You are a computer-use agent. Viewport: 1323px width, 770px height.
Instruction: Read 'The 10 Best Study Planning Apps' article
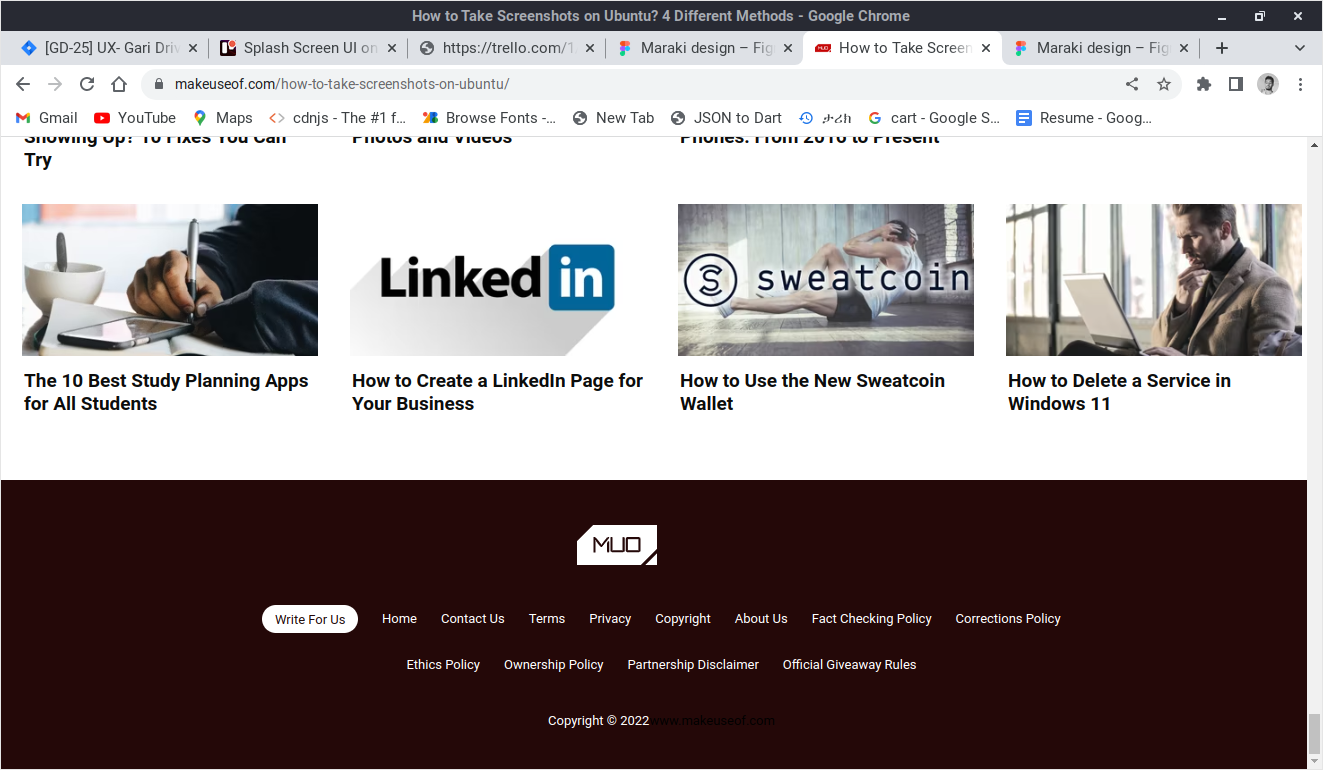point(166,392)
